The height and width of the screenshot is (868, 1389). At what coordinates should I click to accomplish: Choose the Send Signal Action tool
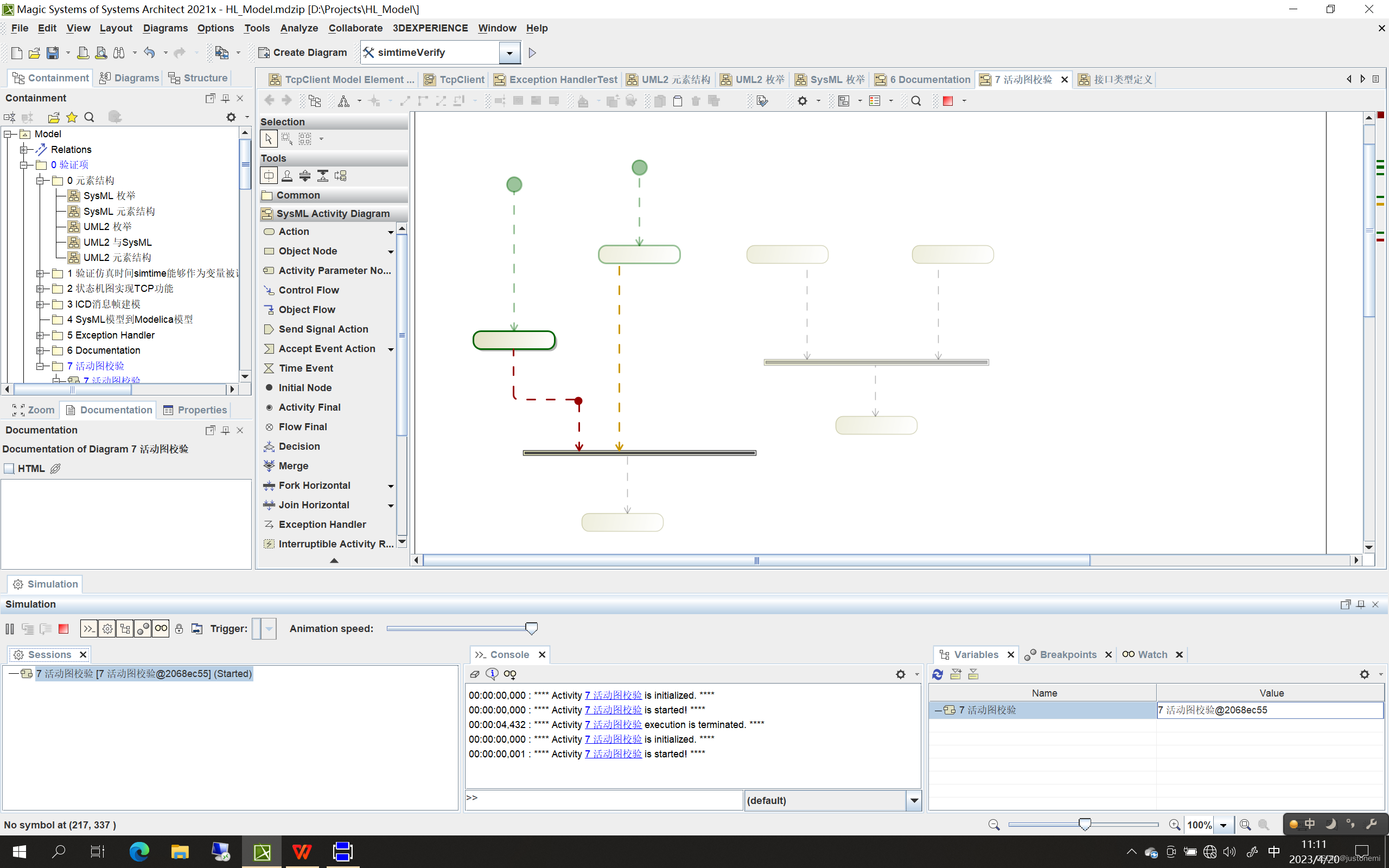click(x=323, y=329)
